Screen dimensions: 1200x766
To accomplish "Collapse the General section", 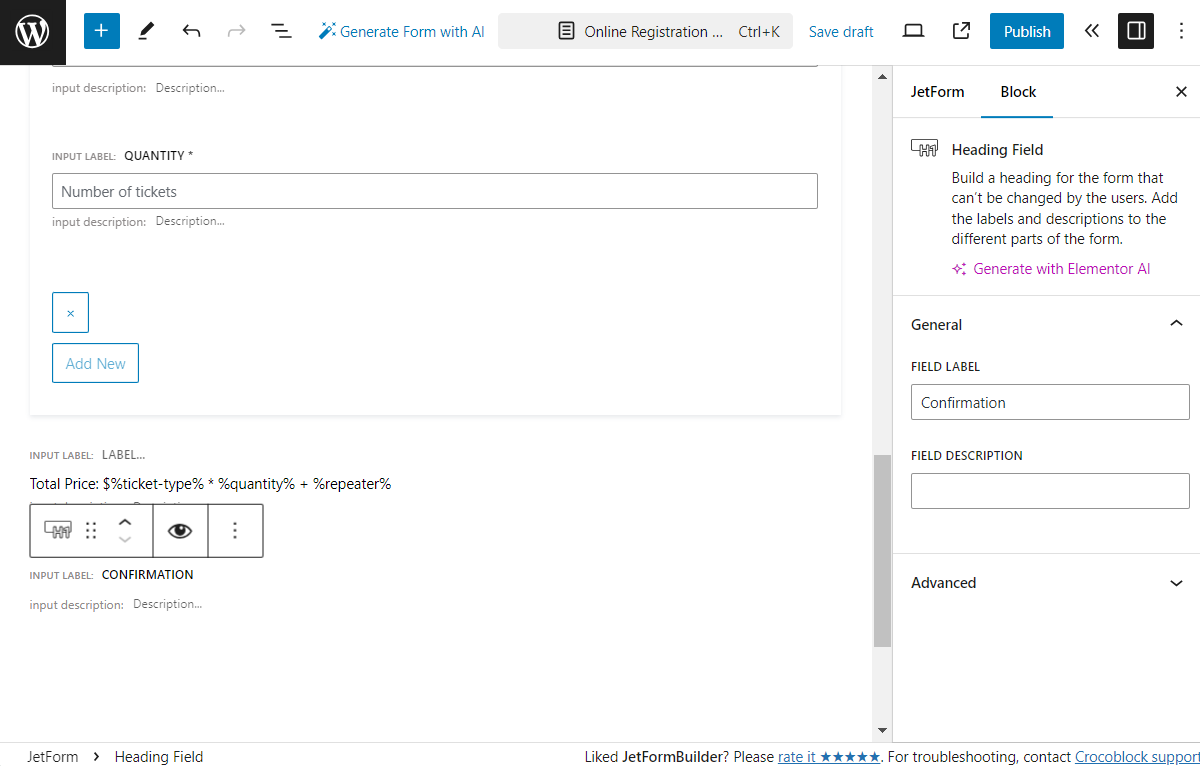I will 1047,324.
